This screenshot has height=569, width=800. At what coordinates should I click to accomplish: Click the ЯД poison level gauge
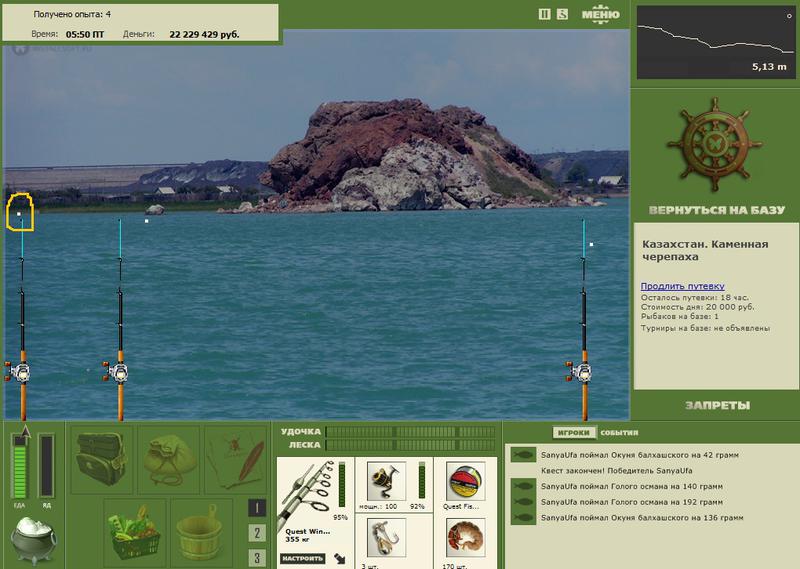(46, 465)
